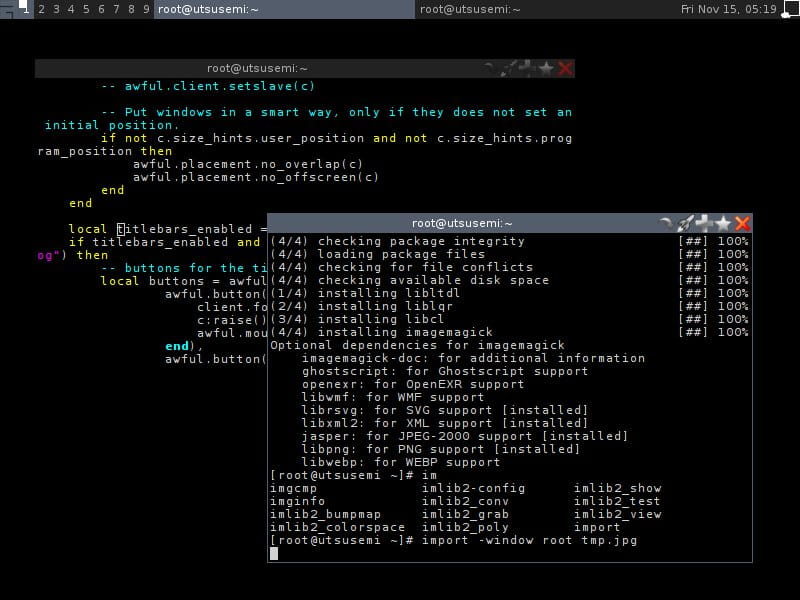800x600 pixels.
Task: Click floating icon on the background terminal titlebar
Action: [491, 68]
